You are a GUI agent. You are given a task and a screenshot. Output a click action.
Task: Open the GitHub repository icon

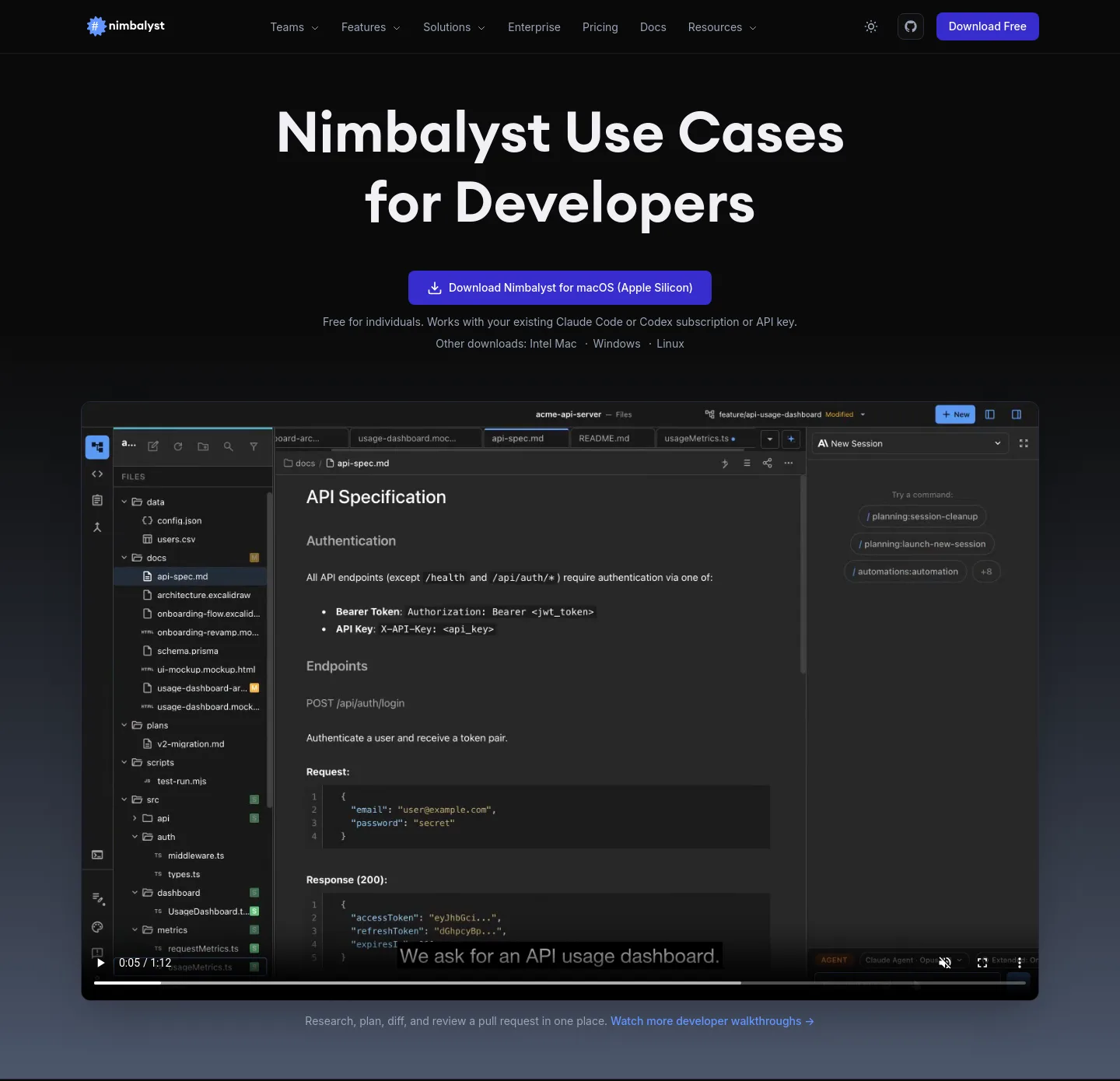point(911,26)
